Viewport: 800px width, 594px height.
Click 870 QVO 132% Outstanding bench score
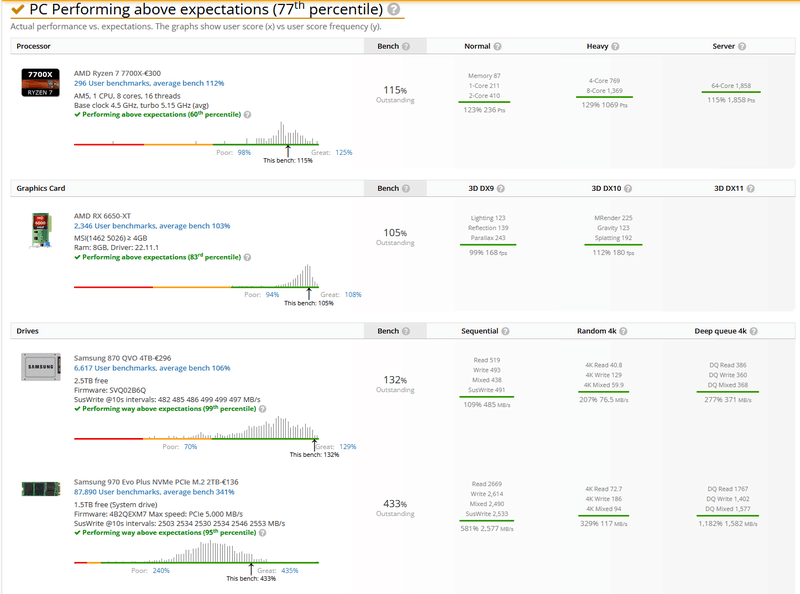(x=395, y=384)
